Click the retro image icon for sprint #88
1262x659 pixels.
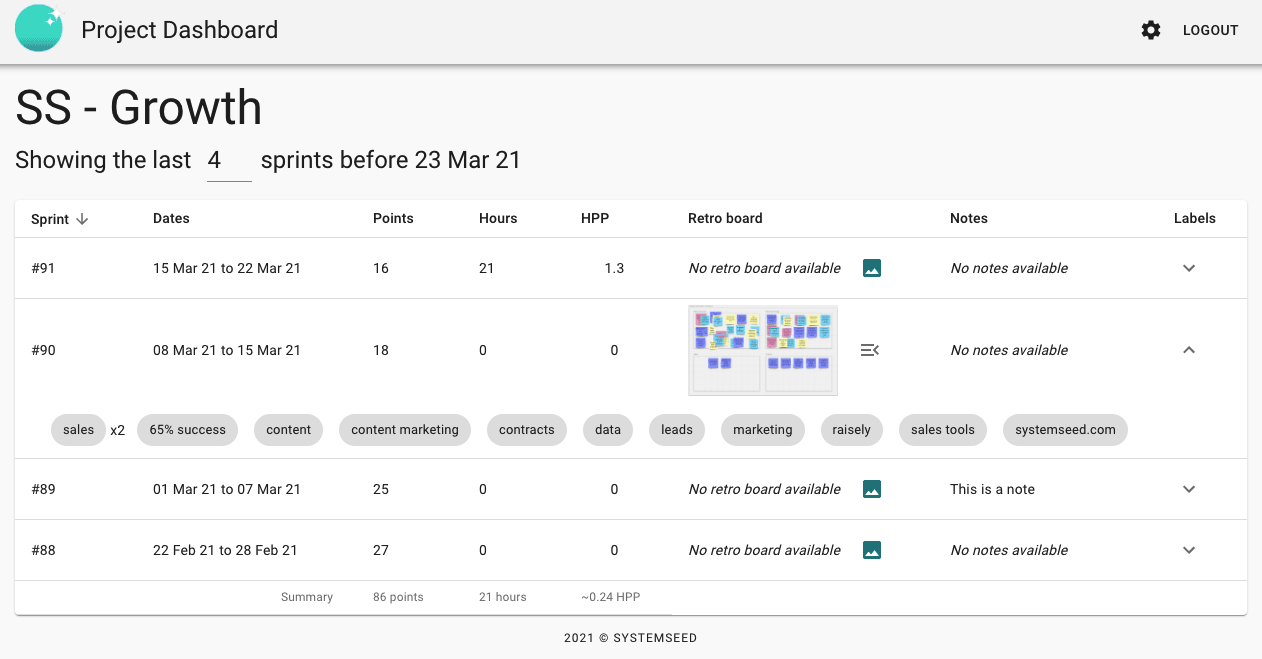872,550
